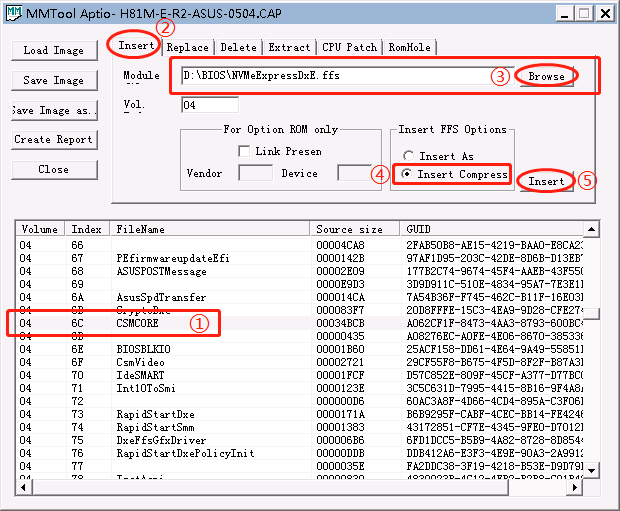620x511 pixels.
Task: Click the Vol. index input field
Action: point(210,105)
